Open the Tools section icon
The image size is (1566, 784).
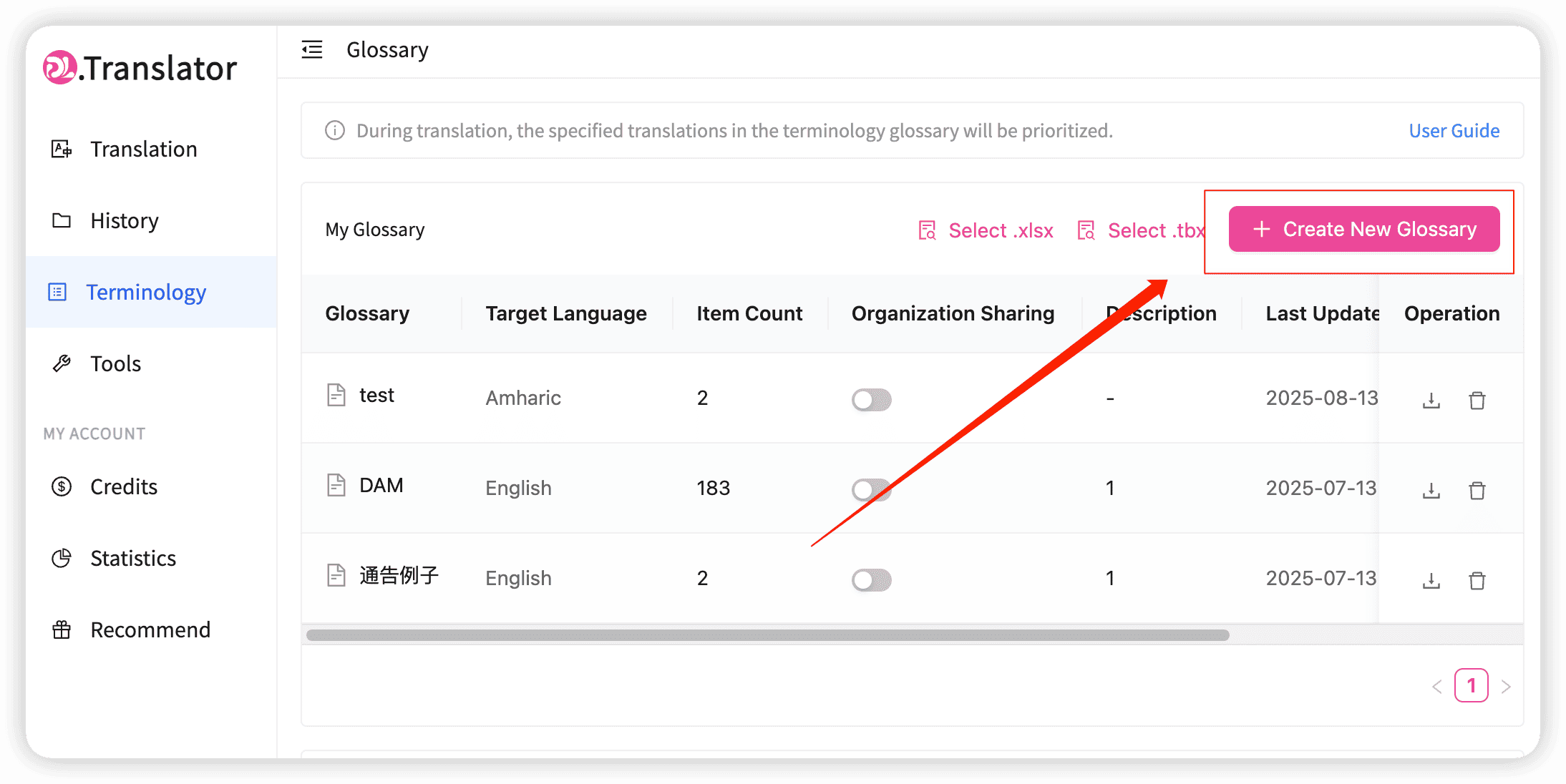(x=62, y=363)
